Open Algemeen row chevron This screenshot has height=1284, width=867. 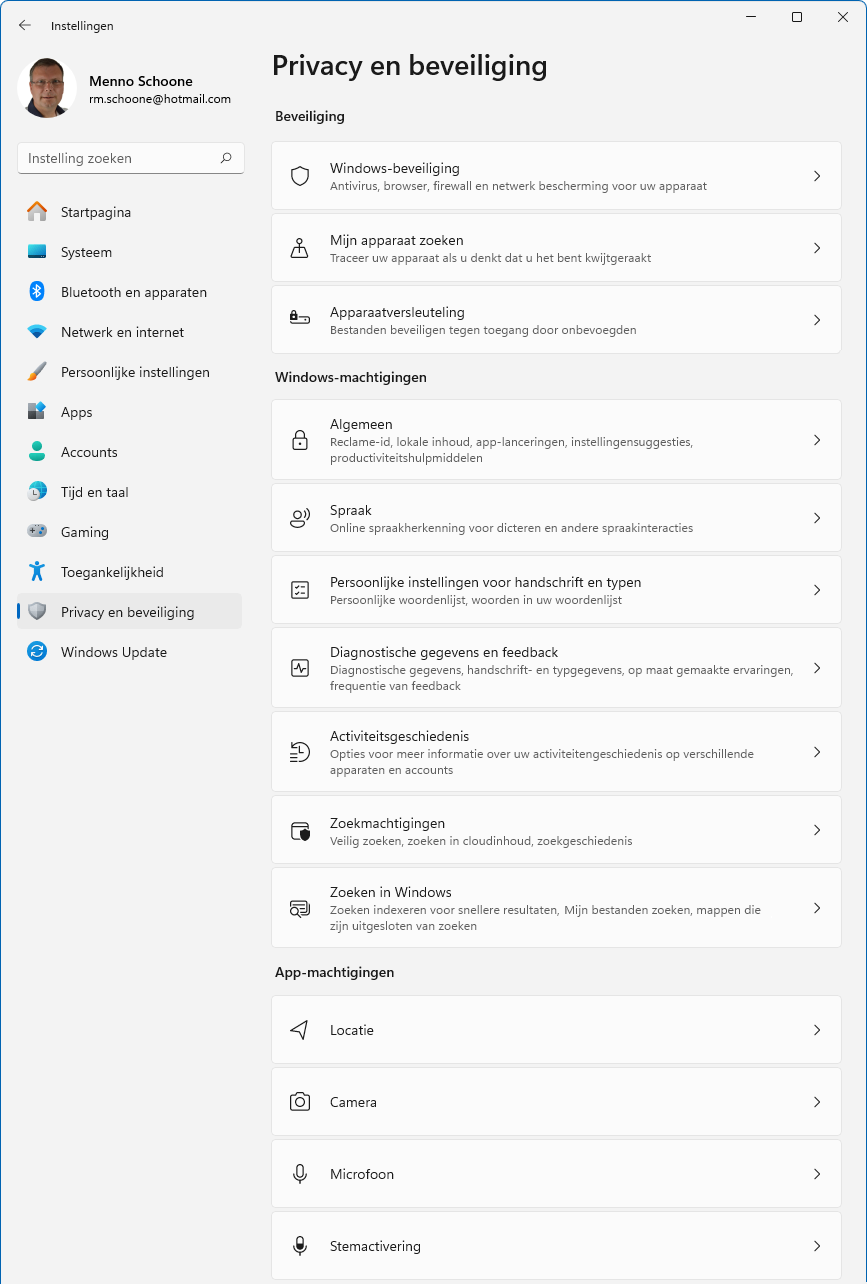click(x=817, y=440)
